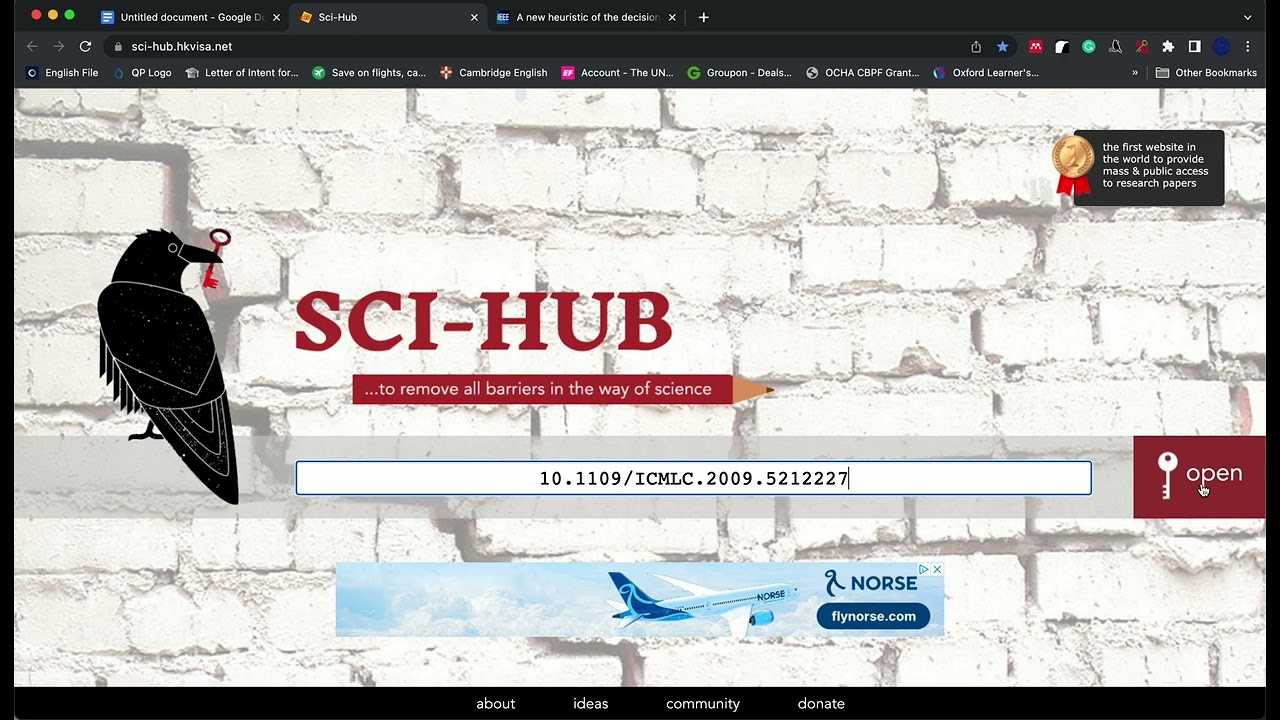Click the Norse airline banner advertisement
Image resolution: width=1280 pixels, height=720 pixels.
point(640,599)
